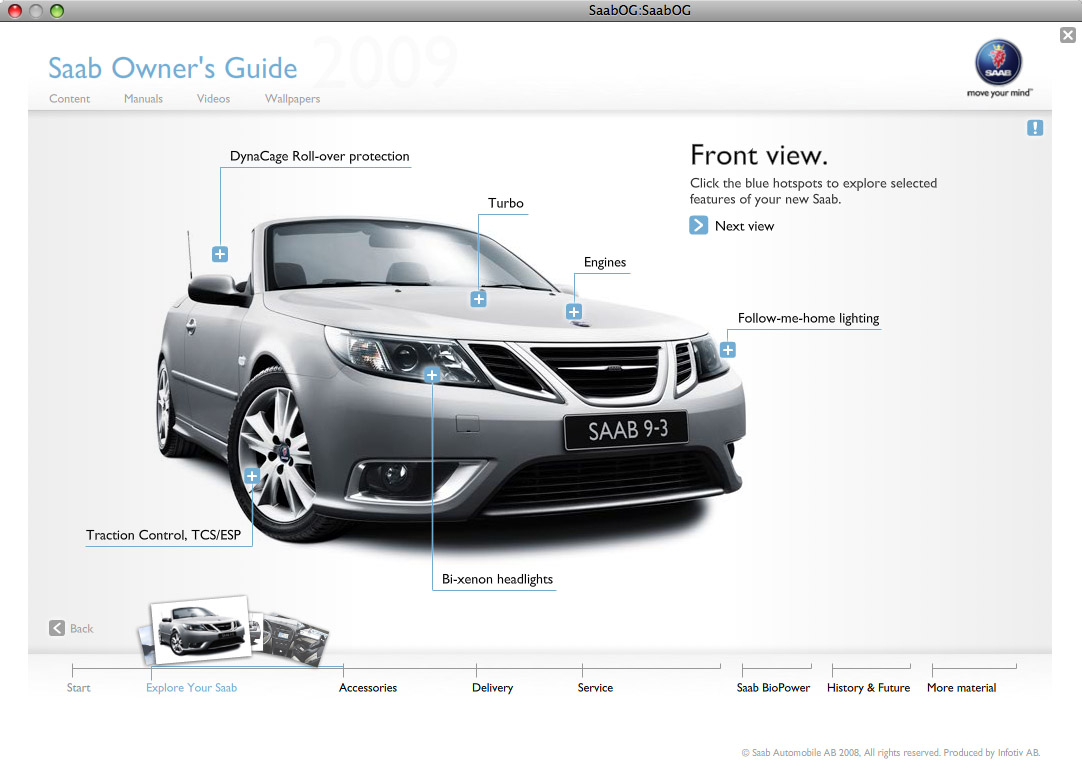Click the Saab Owner's Guide title

(173, 68)
